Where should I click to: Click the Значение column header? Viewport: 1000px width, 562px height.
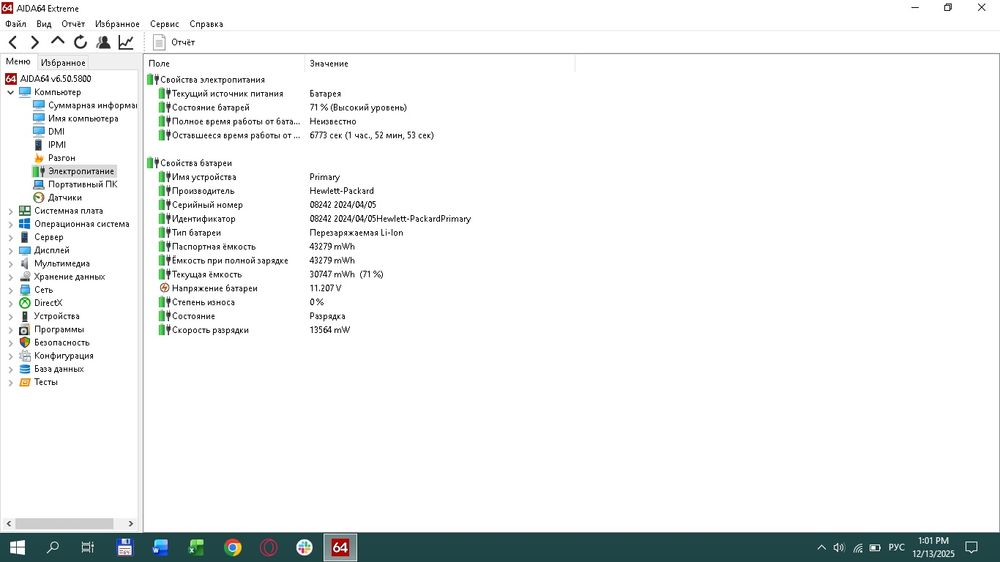click(439, 63)
